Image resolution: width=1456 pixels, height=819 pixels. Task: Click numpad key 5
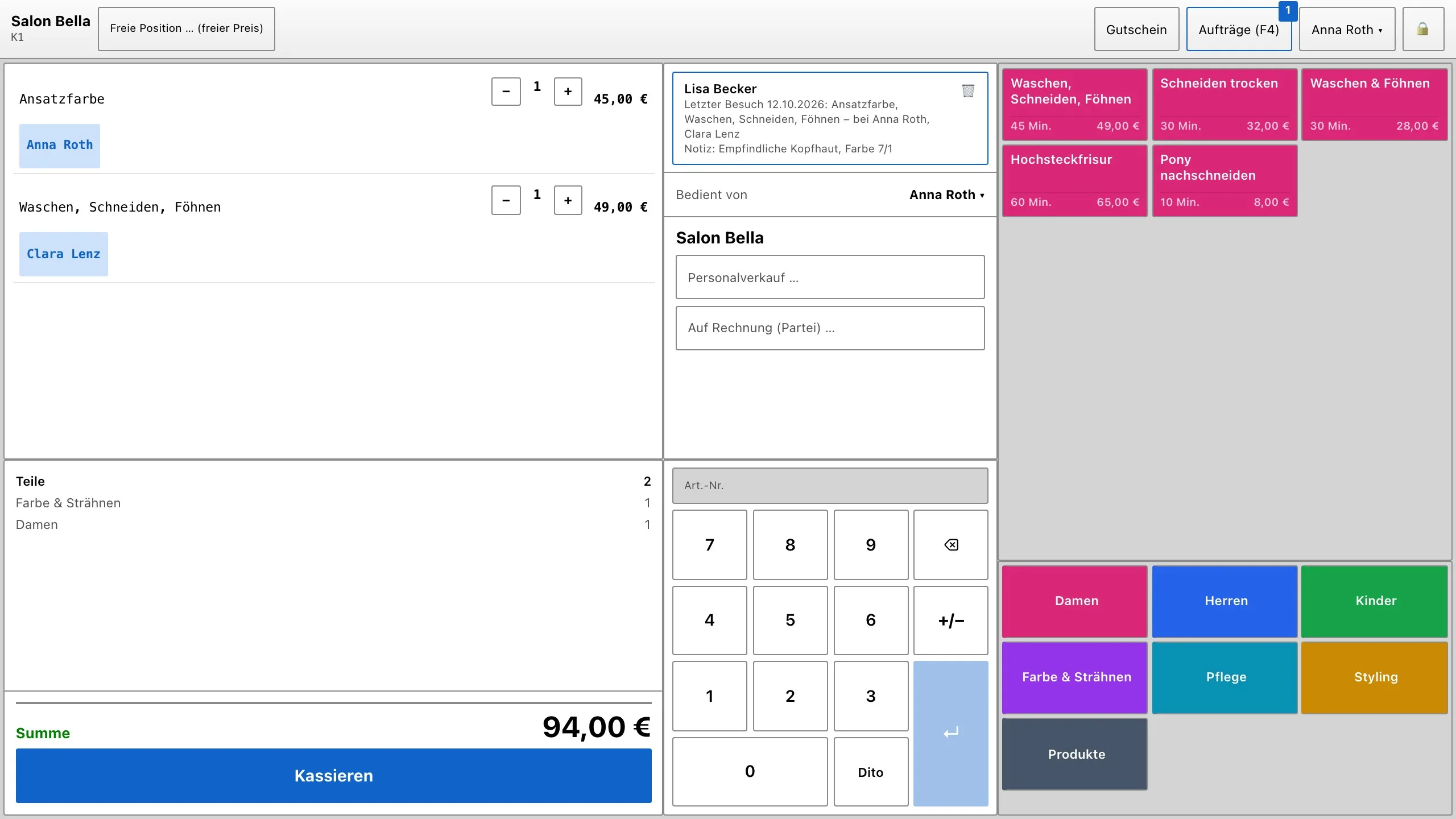(790, 621)
